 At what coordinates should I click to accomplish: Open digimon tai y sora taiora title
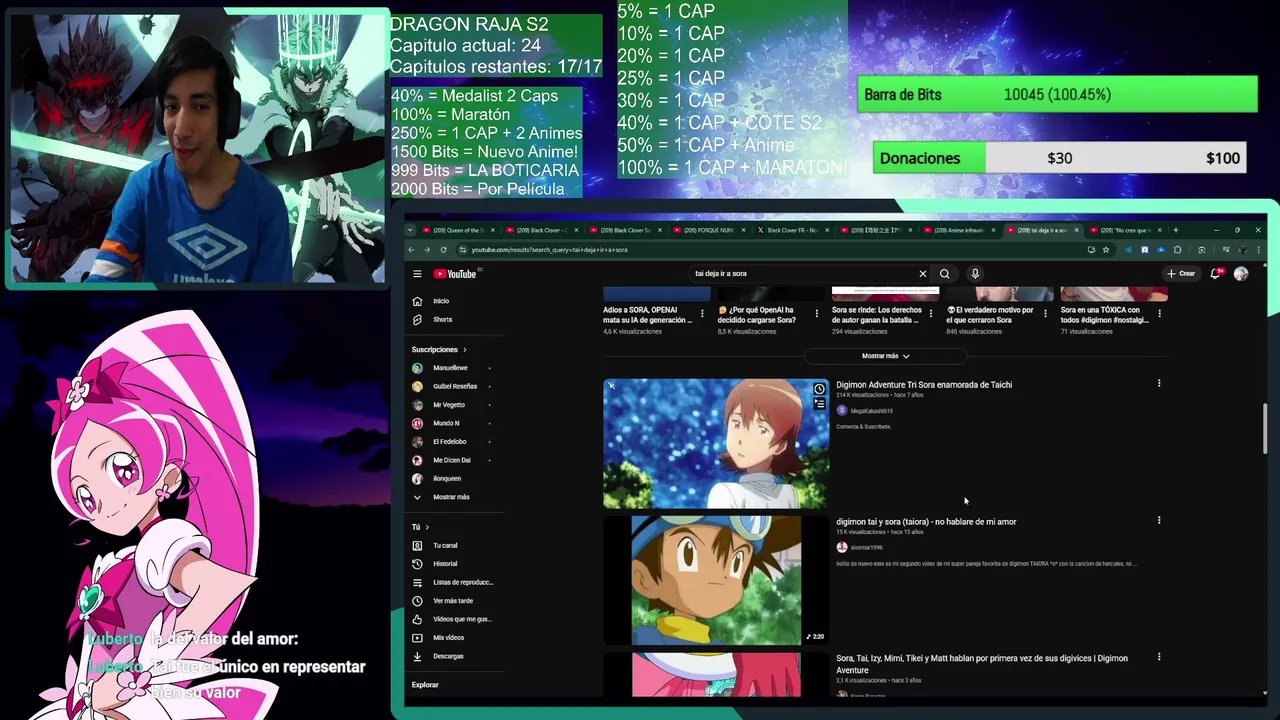[926, 521]
